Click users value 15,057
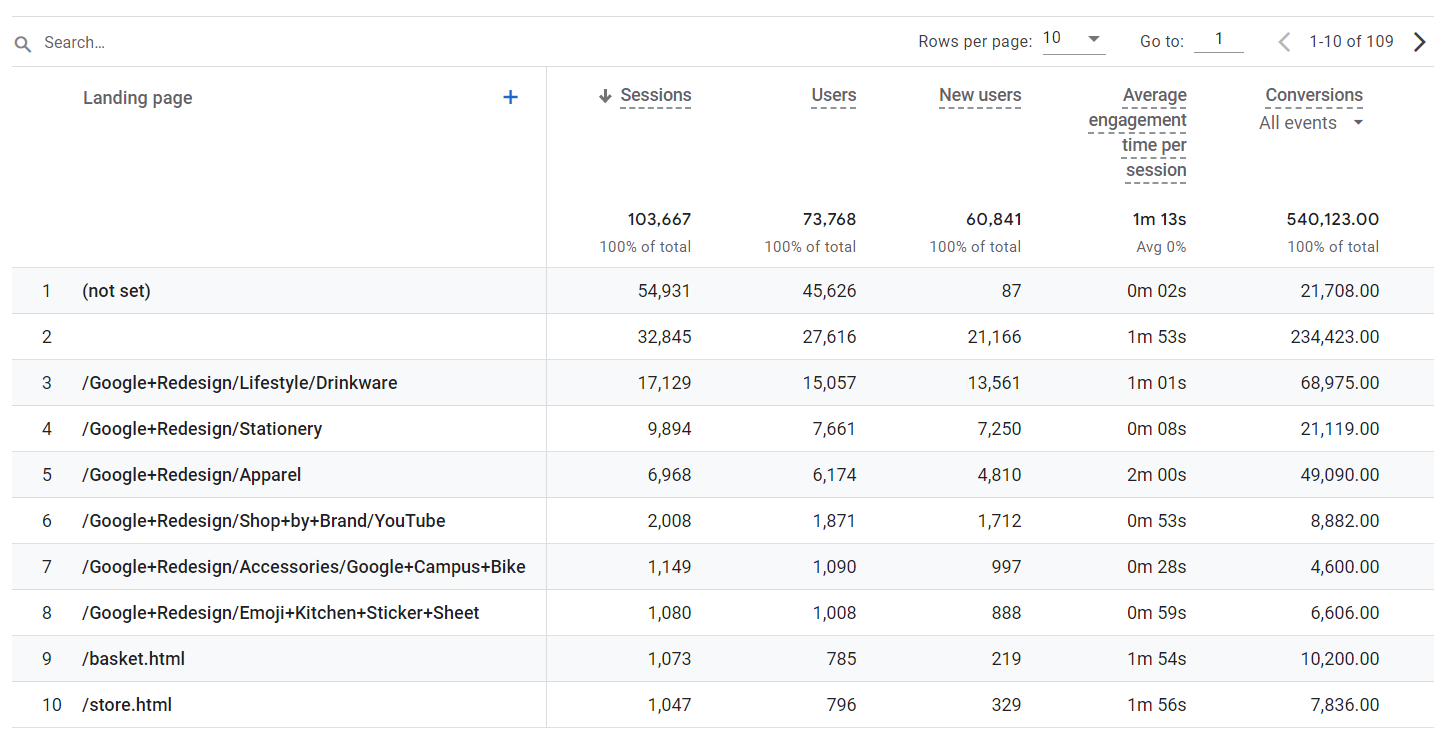Screen dimensions: 1452x736 pos(830,383)
